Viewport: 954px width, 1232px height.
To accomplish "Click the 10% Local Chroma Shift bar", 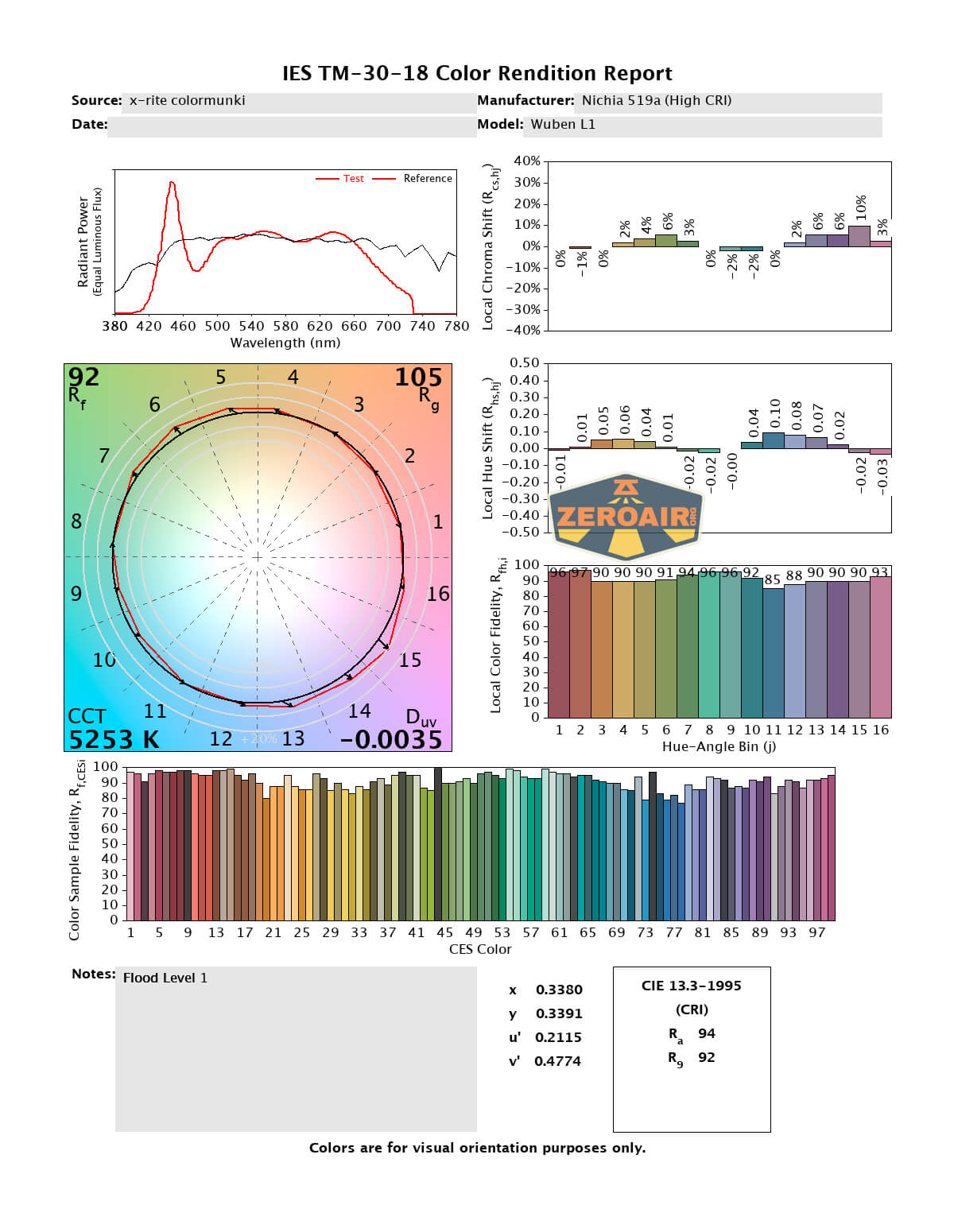I will tap(859, 237).
